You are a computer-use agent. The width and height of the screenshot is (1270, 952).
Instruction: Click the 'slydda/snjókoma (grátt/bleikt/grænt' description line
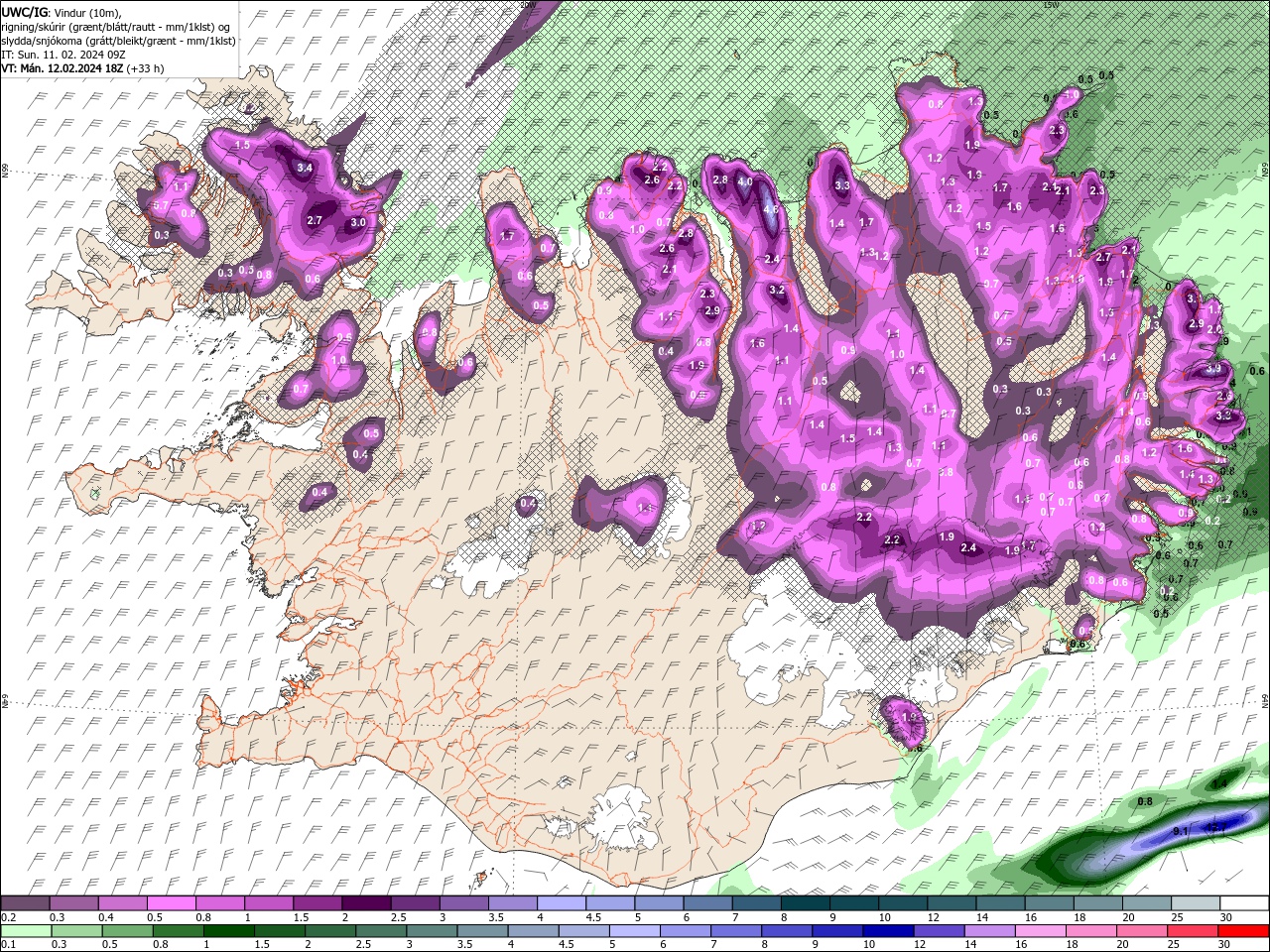(118, 41)
